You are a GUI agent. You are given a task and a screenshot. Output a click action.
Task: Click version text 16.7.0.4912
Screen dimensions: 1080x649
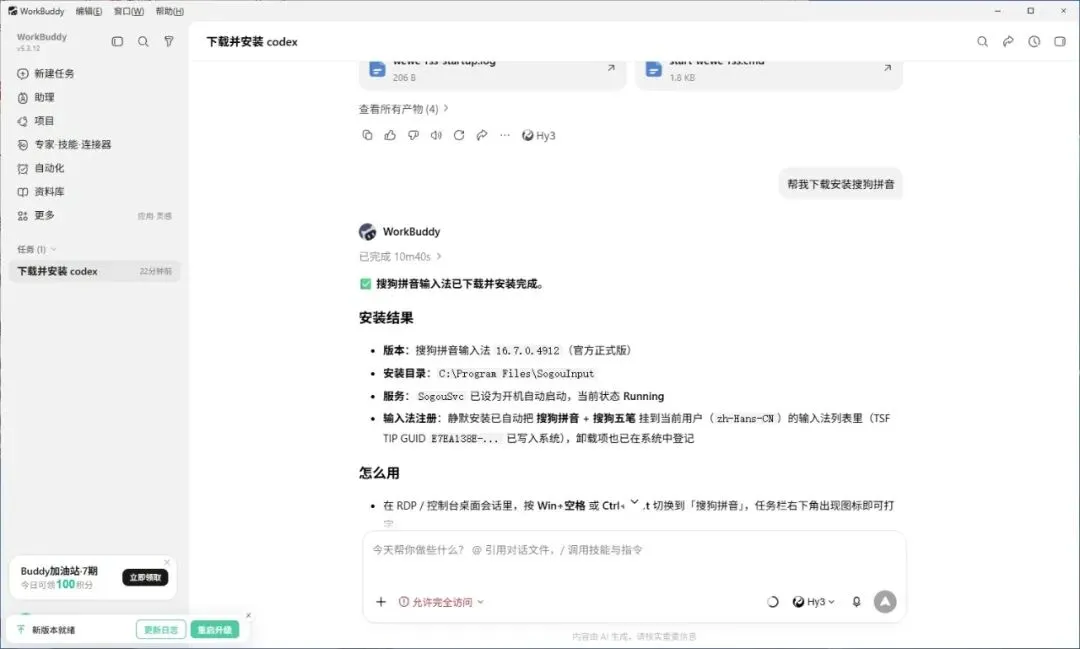tap(528, 350)
